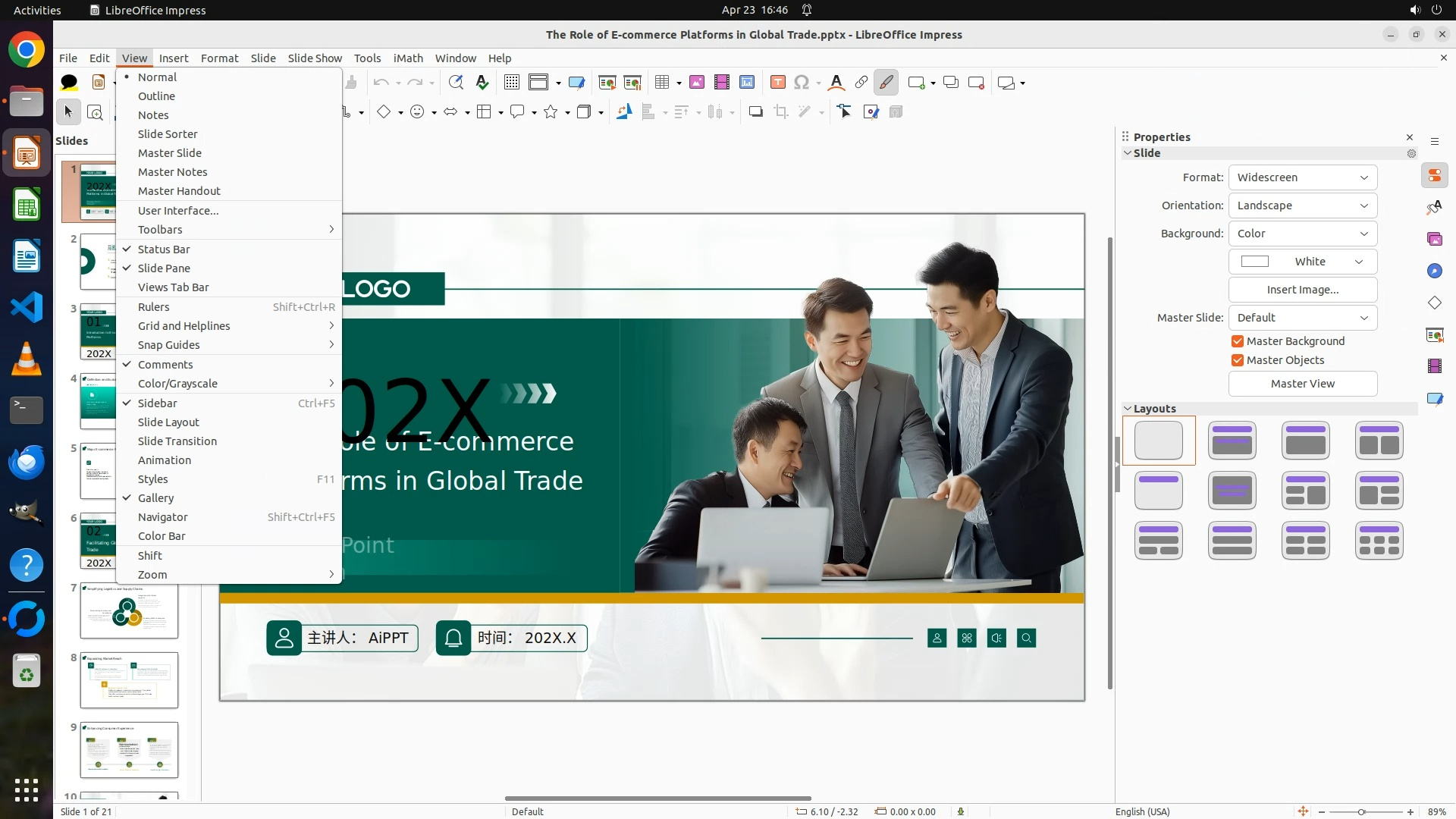Image resolution: width=1456 pixels, height=819 pixels.
Task: Click the Crop Image tool
Action: click(x=781, y=112)
